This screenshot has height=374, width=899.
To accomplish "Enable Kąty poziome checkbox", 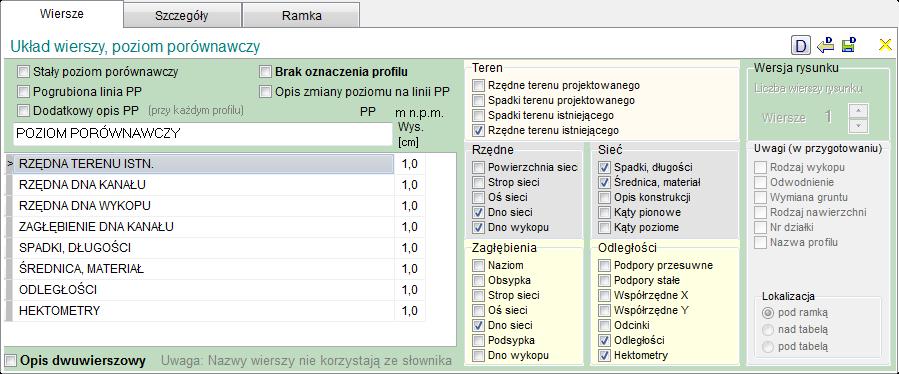I will tap(604, 227).
